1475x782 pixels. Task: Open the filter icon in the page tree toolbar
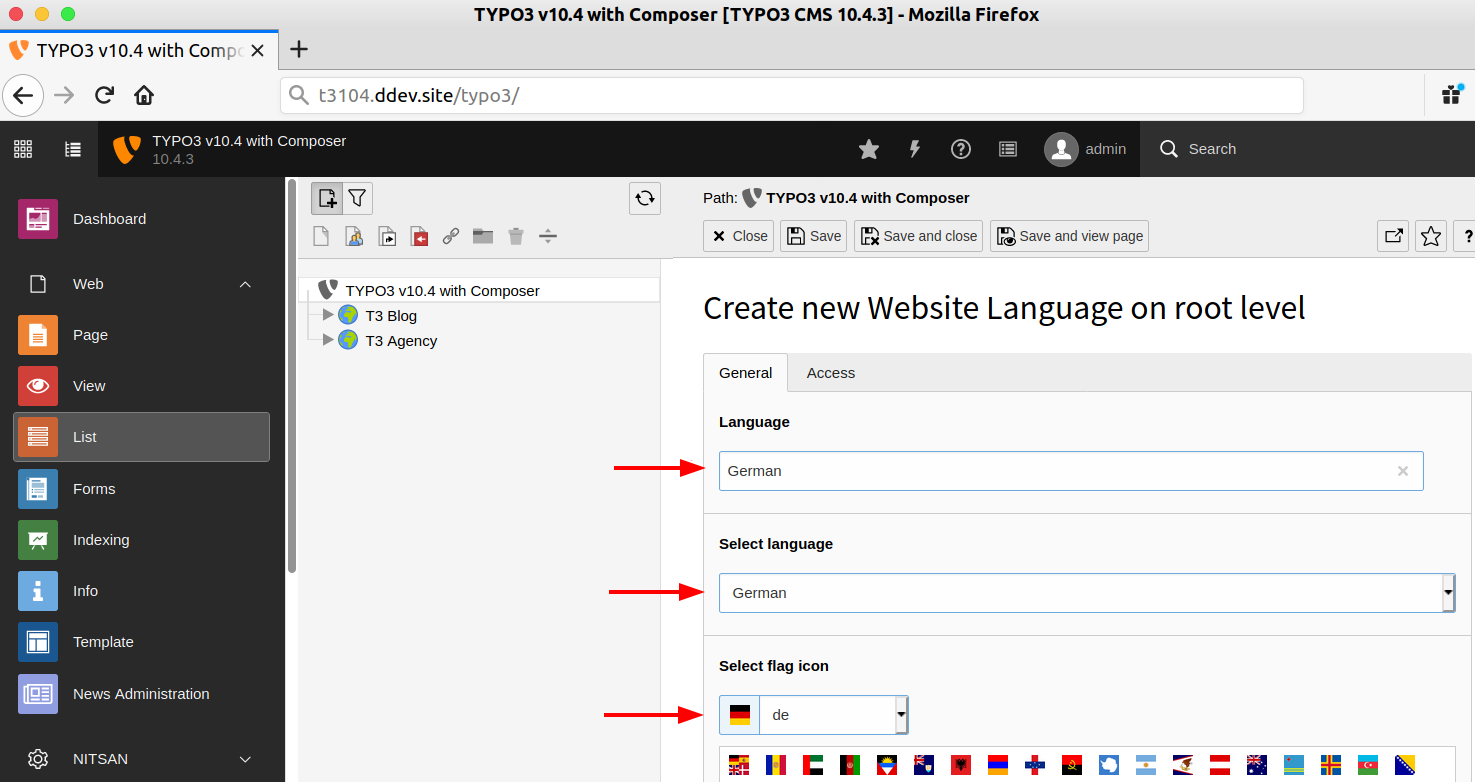pyautogui.click(x=357, y=197)
